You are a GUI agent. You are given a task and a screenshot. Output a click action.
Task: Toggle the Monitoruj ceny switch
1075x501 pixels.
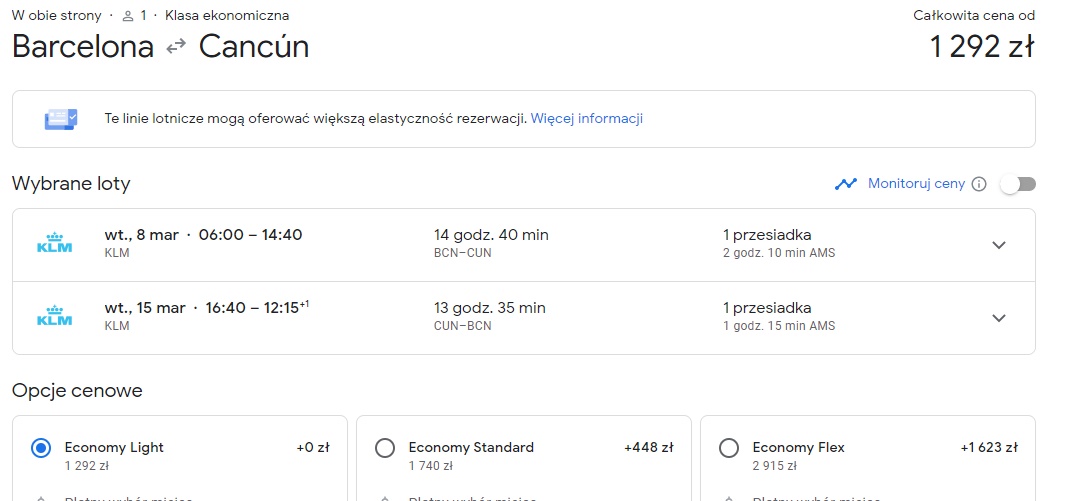coord(1018,184)
